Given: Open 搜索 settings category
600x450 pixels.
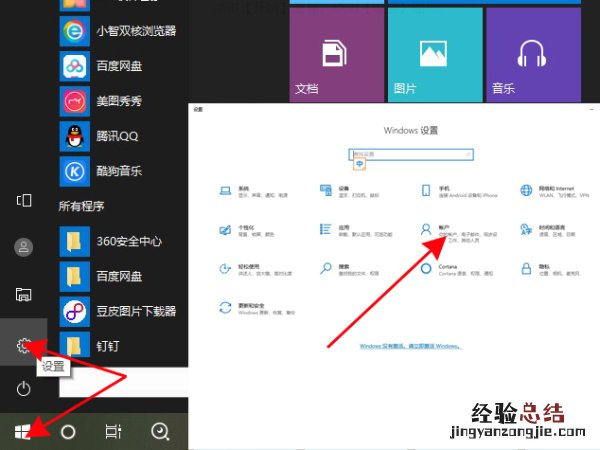Looking at the screenshot, I should 349,269.
